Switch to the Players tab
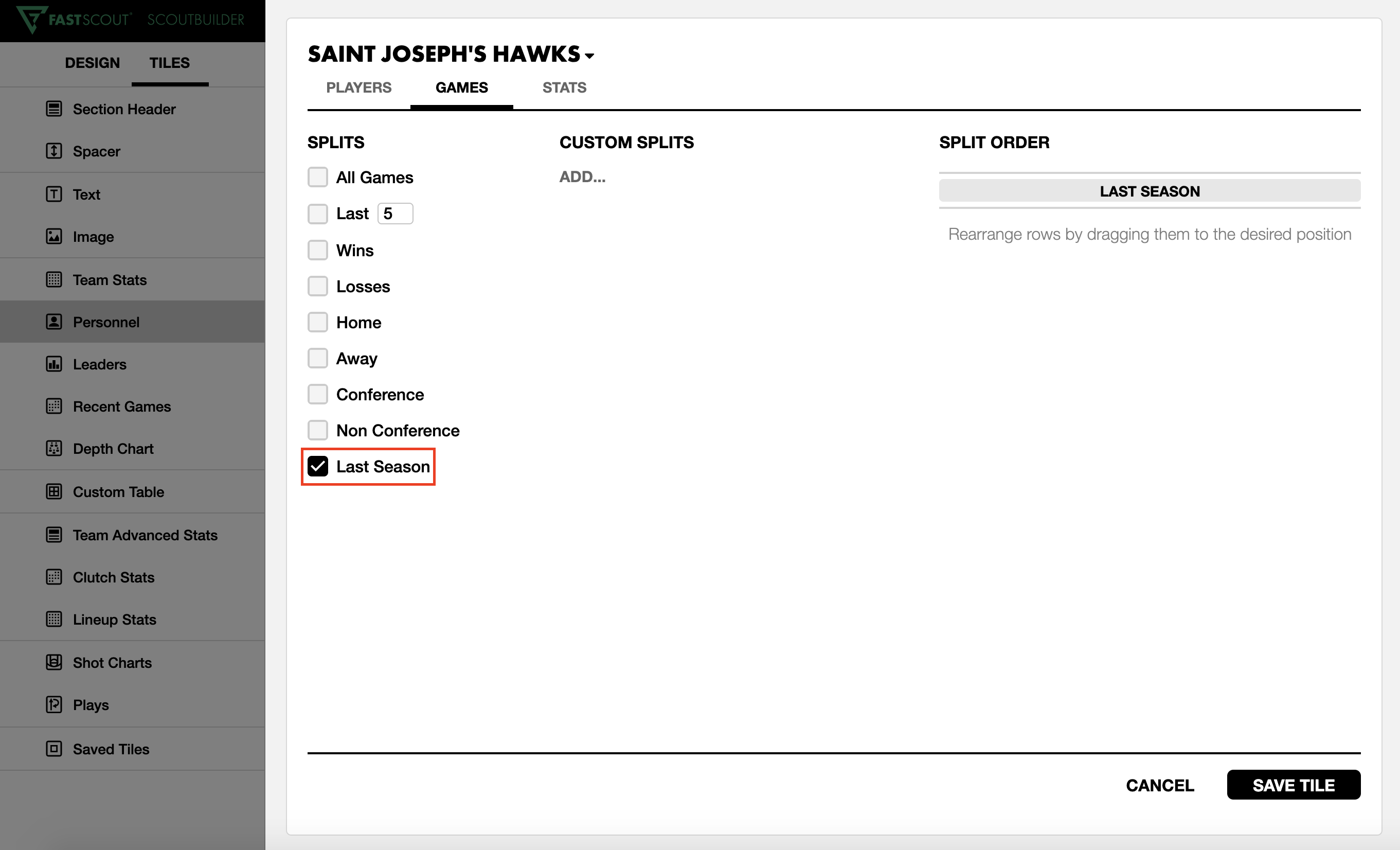The height and width of the screenshot is (850, 1400). click(x=358, y=87)
